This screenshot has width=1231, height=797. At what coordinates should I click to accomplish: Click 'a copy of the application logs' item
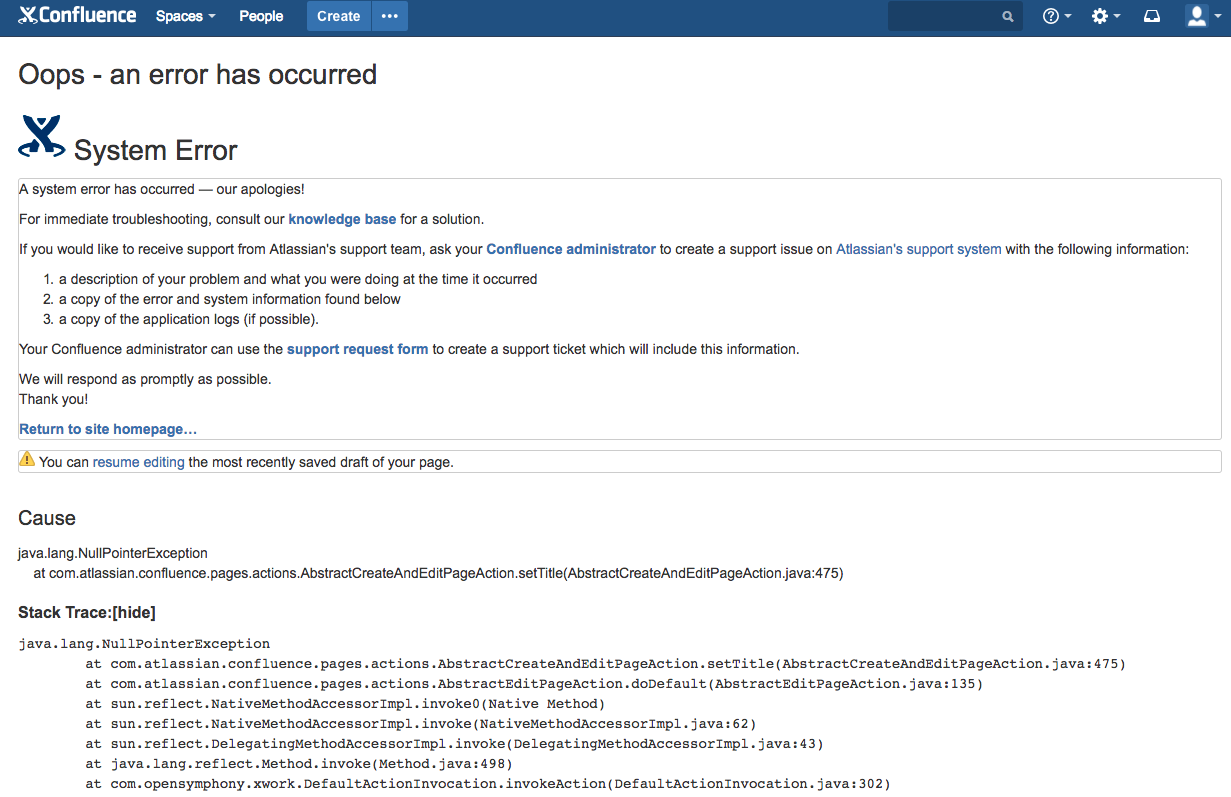coord(188,319)
